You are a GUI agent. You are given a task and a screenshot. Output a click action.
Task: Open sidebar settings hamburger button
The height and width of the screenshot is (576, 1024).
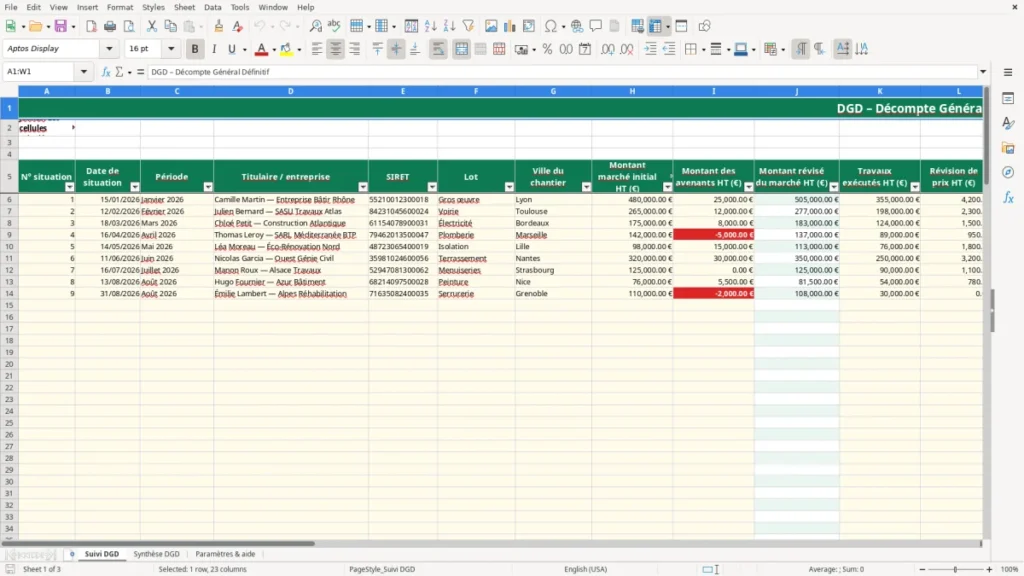tap(1008, 72)
